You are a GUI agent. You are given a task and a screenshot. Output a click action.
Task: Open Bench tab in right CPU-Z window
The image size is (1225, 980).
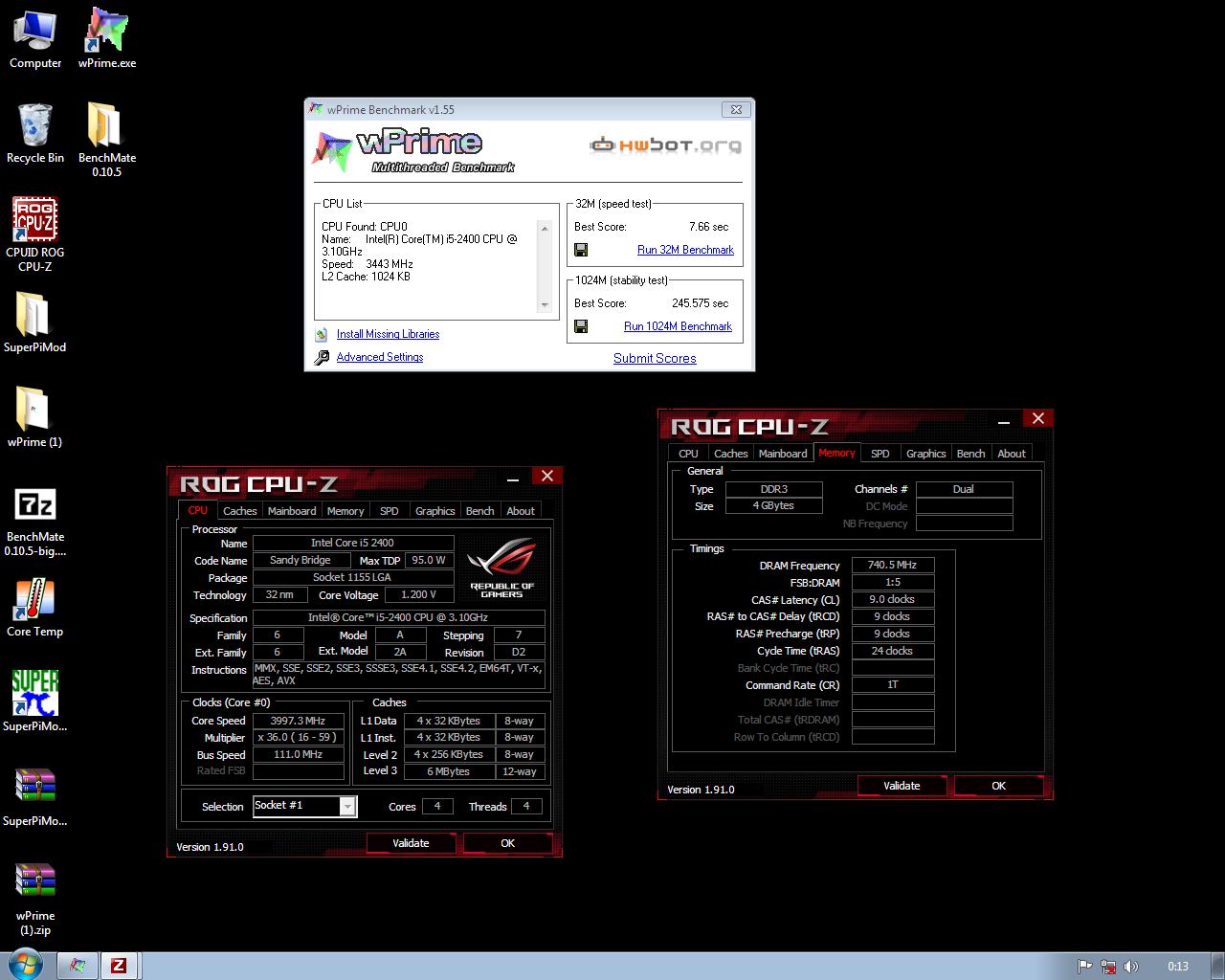pos(971,454)
